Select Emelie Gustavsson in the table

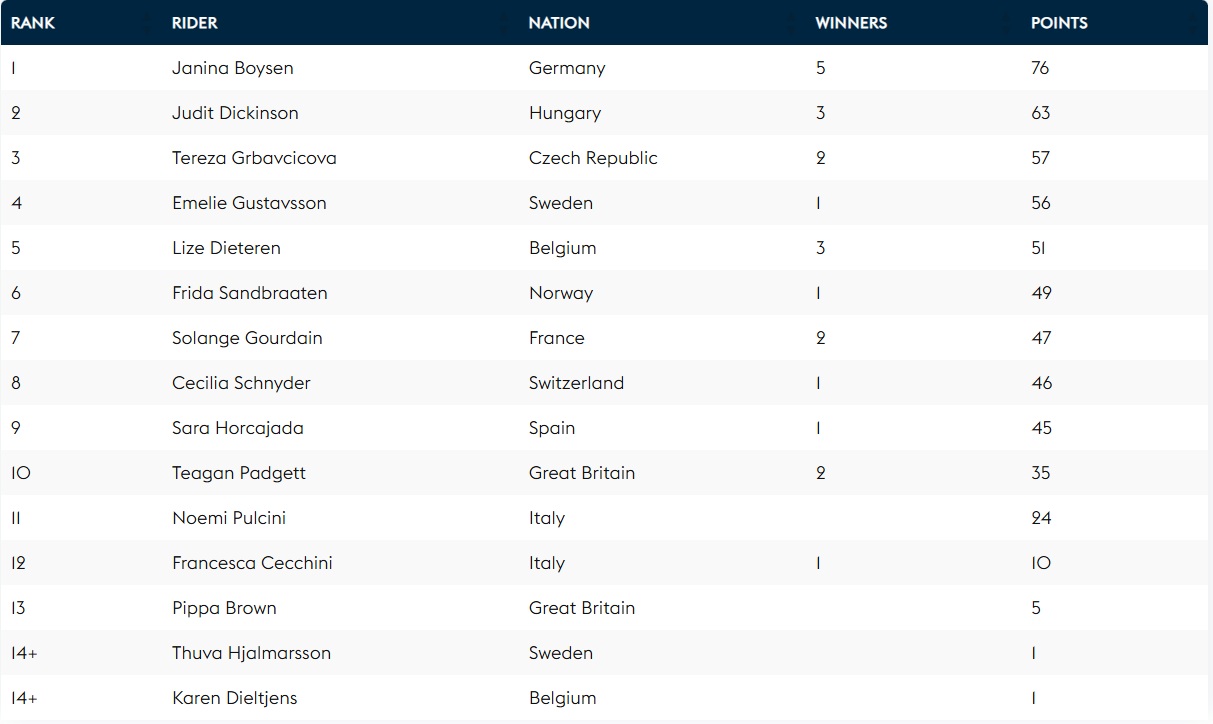tap(249, 203)
